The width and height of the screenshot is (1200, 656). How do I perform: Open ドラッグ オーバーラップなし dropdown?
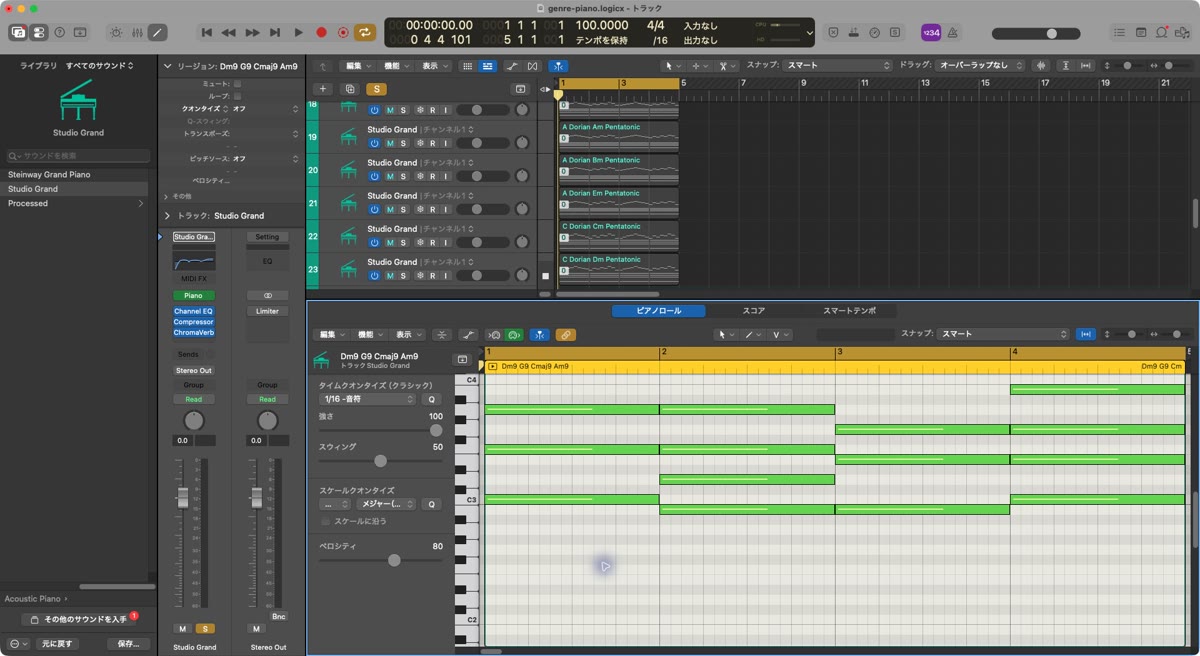tap(978, 66)
